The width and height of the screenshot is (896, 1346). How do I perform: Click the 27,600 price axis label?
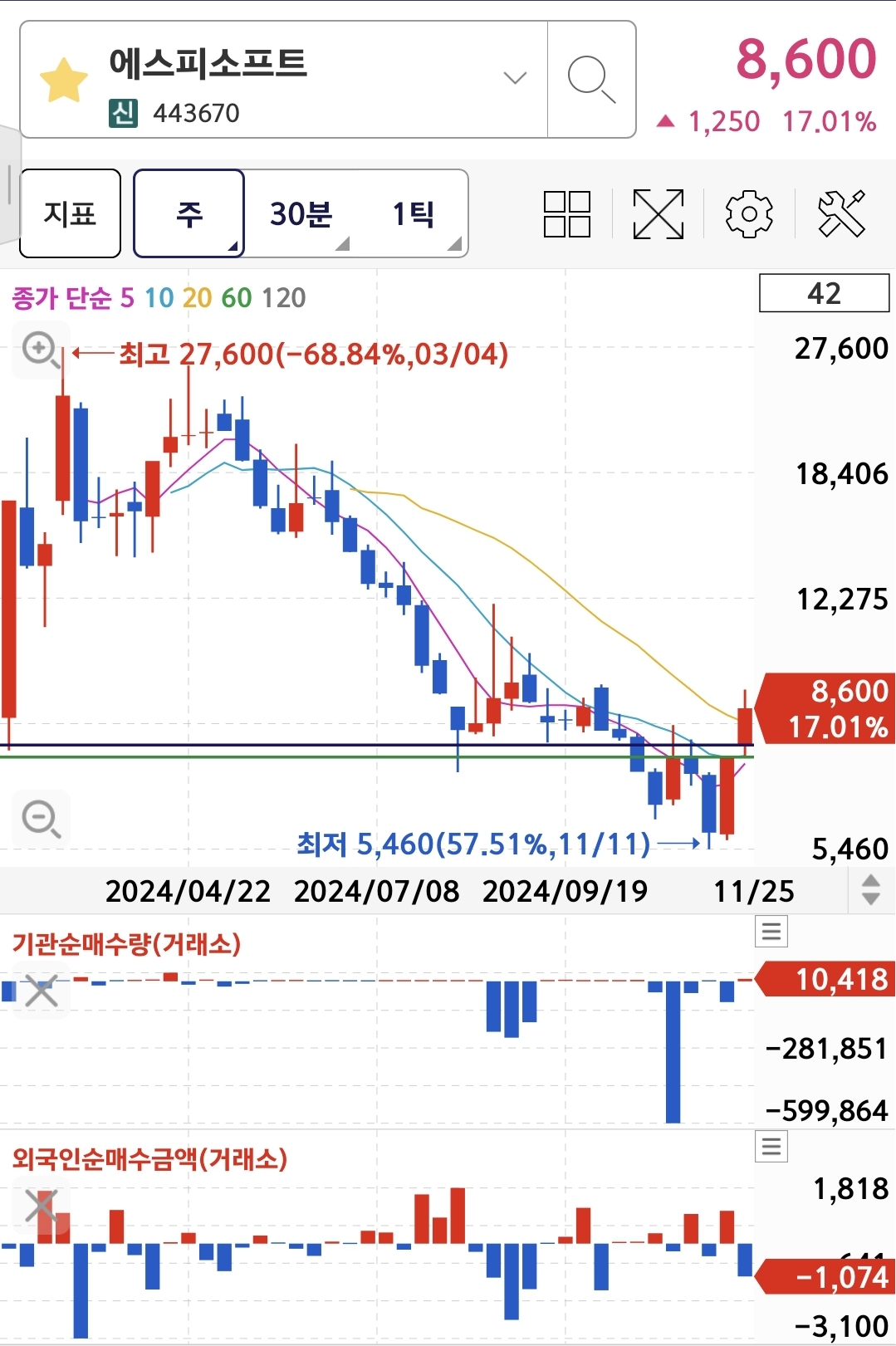(842, 349)
